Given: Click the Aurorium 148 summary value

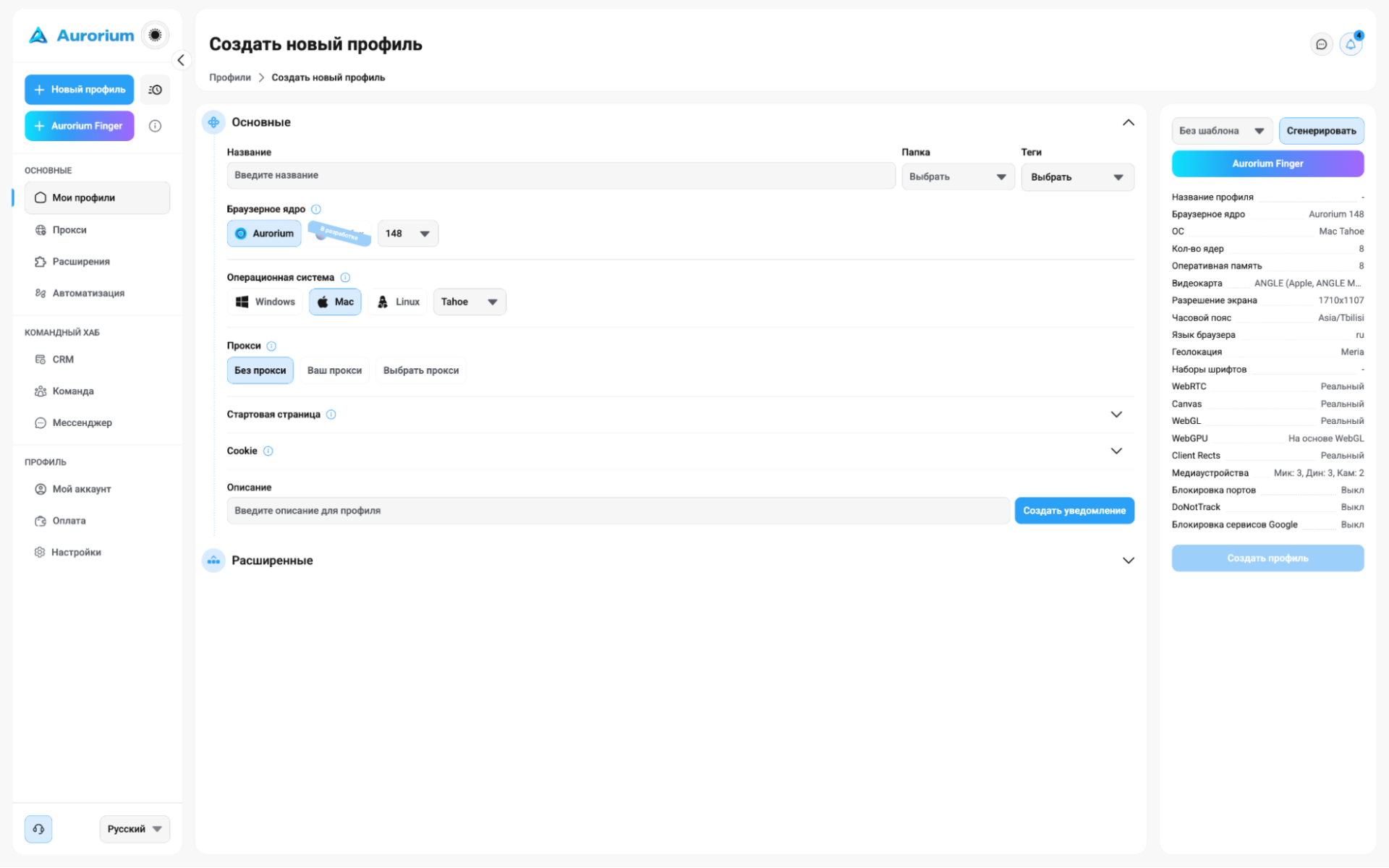Looking at the screenshot, I should tap(1336, 214).
